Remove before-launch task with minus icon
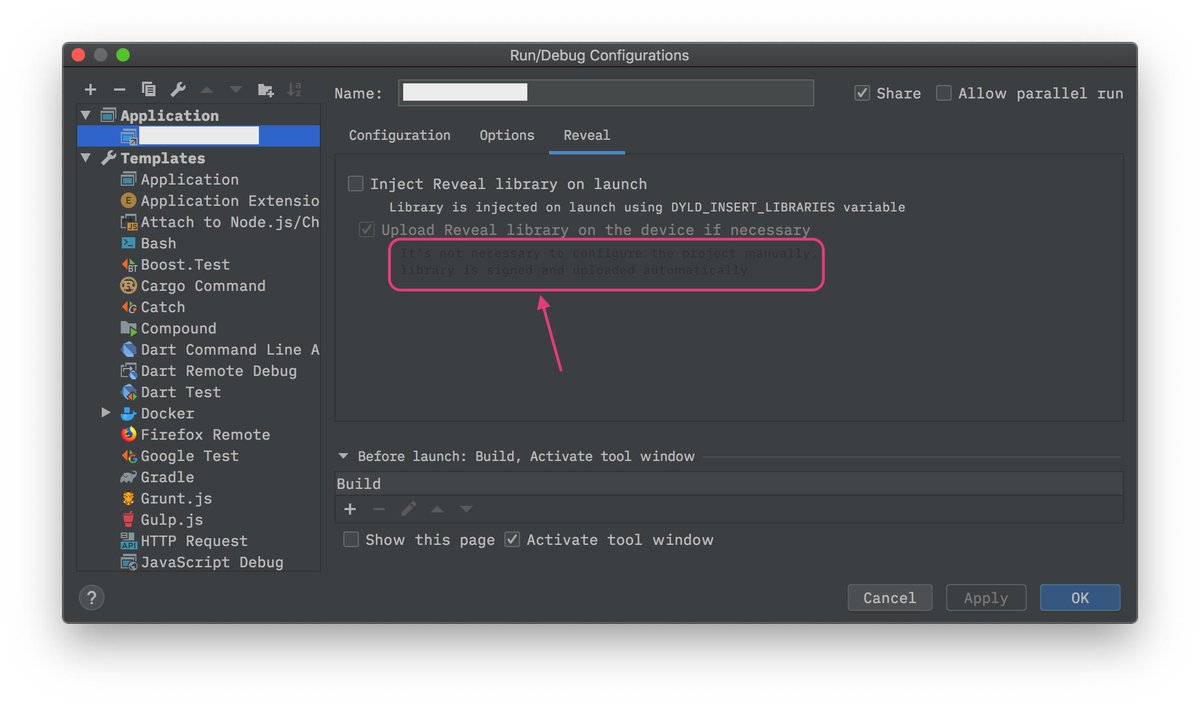The height and width of the screenshot is (706, 1200). 379,509
